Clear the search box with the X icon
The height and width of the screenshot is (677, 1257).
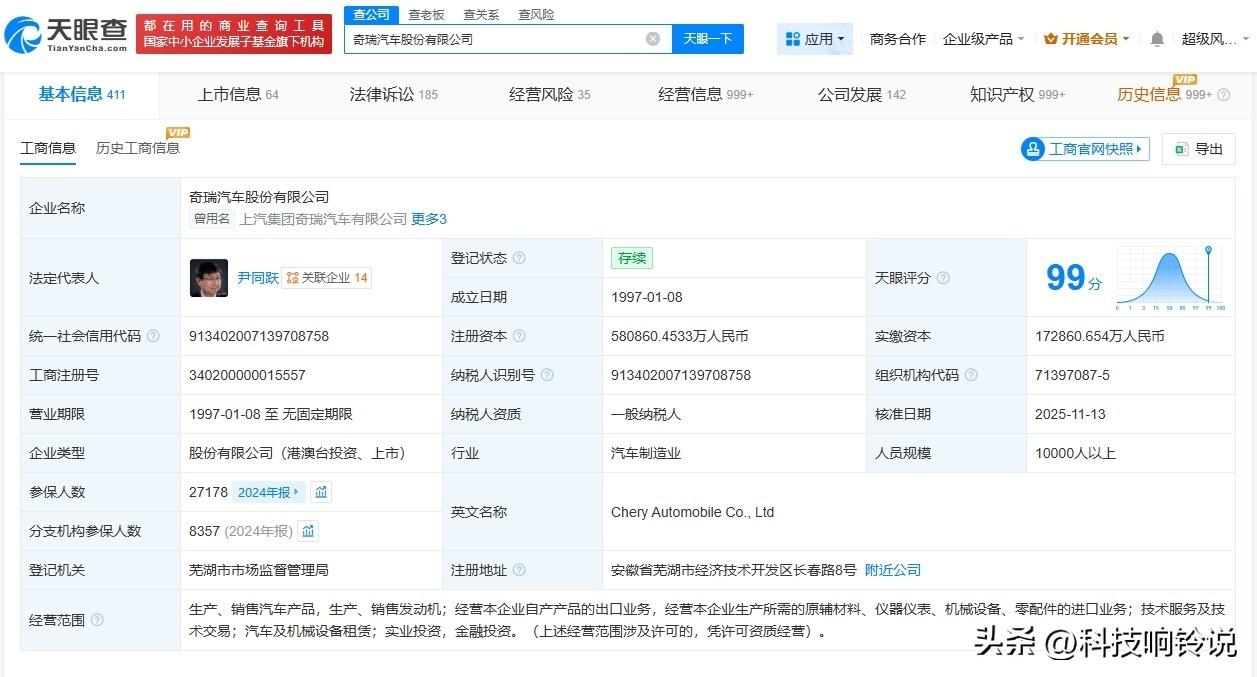coord(653,39)
